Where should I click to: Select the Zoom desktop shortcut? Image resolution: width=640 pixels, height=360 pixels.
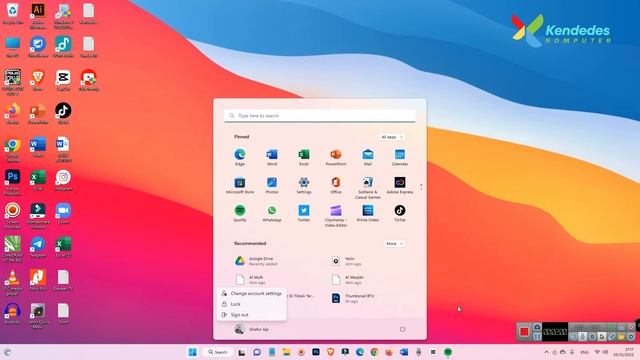pyautogui.click(x=63, y=213)
